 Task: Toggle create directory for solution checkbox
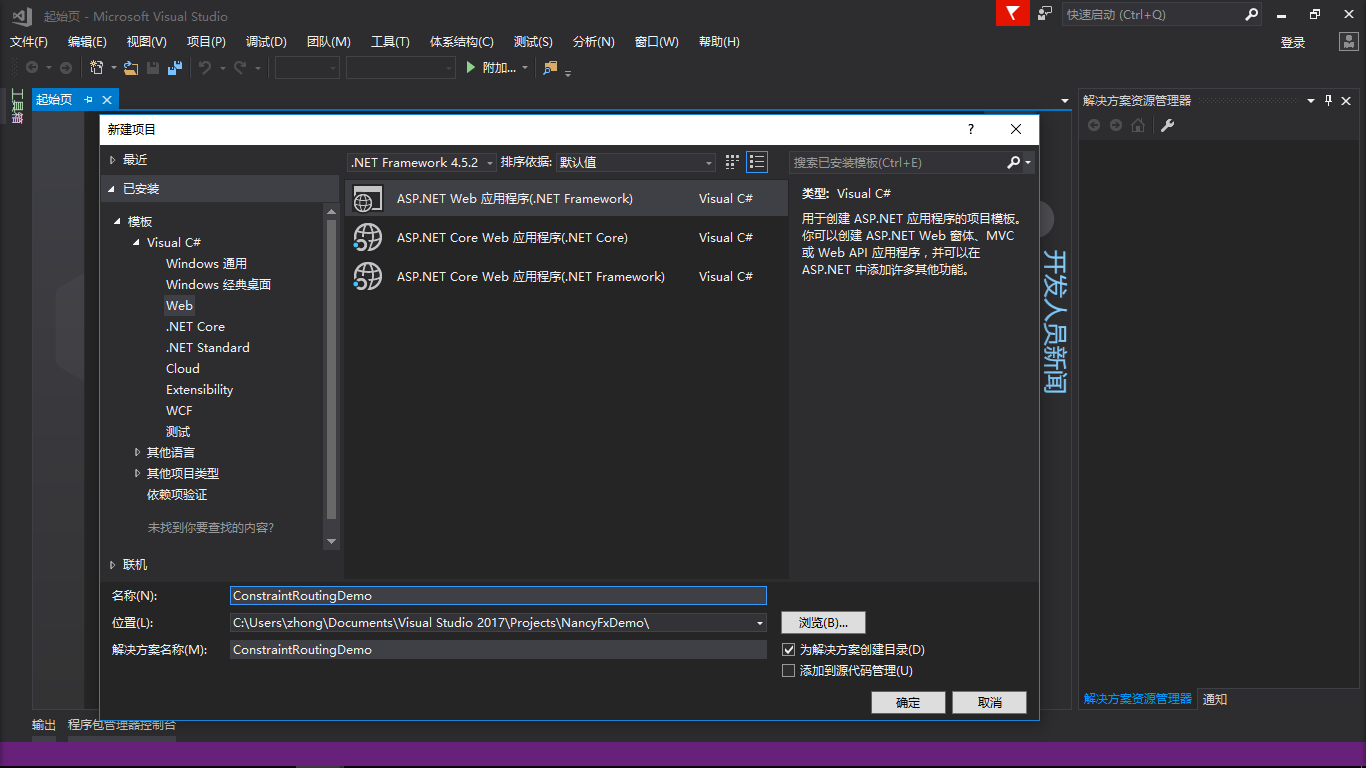pos(788,650)
